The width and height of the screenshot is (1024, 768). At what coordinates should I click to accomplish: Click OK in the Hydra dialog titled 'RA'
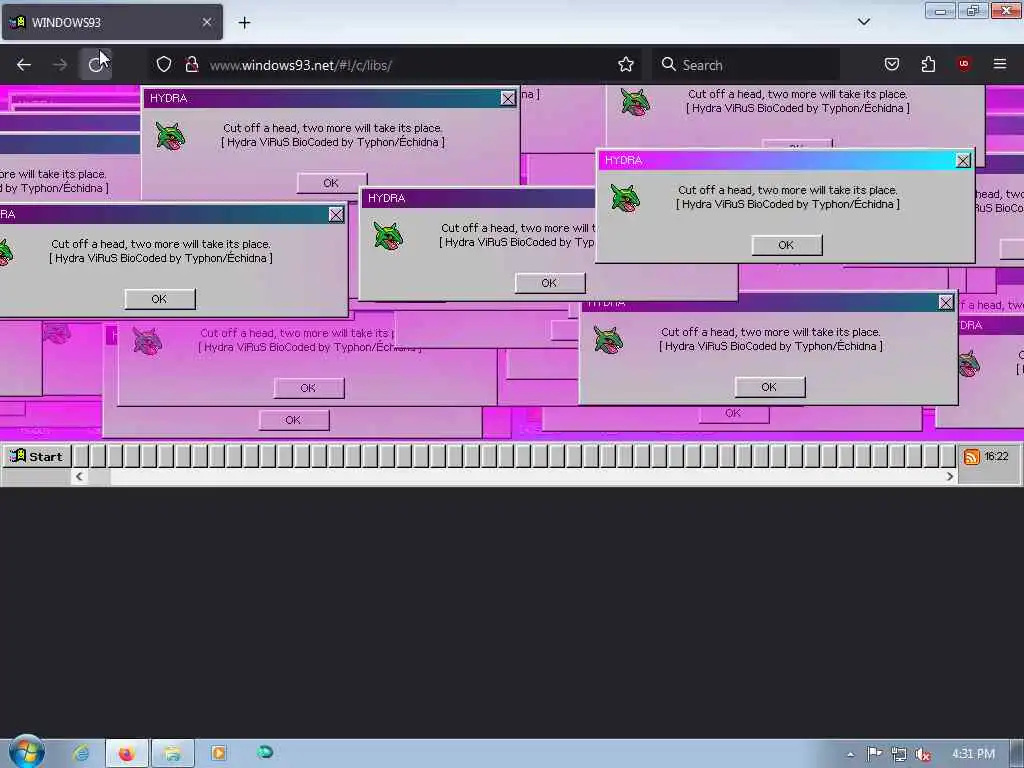click(x=159, y=298)
